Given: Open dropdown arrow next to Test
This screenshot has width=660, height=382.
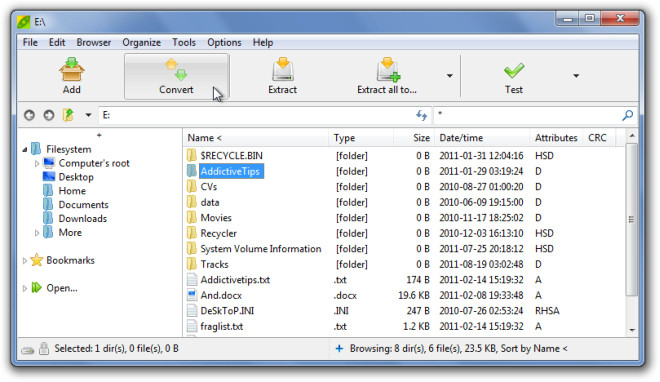Looking at the screenshot, I should coord(576,76).
